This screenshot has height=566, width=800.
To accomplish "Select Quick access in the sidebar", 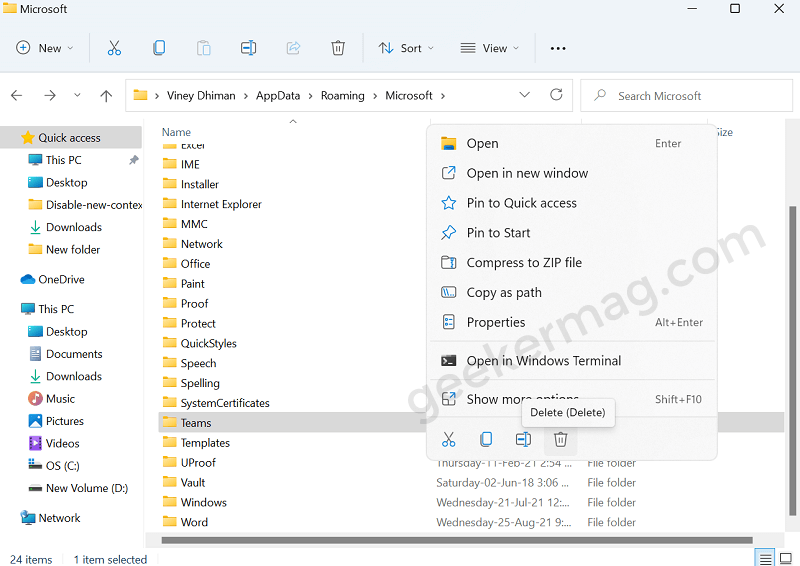I will coord(70,138).
